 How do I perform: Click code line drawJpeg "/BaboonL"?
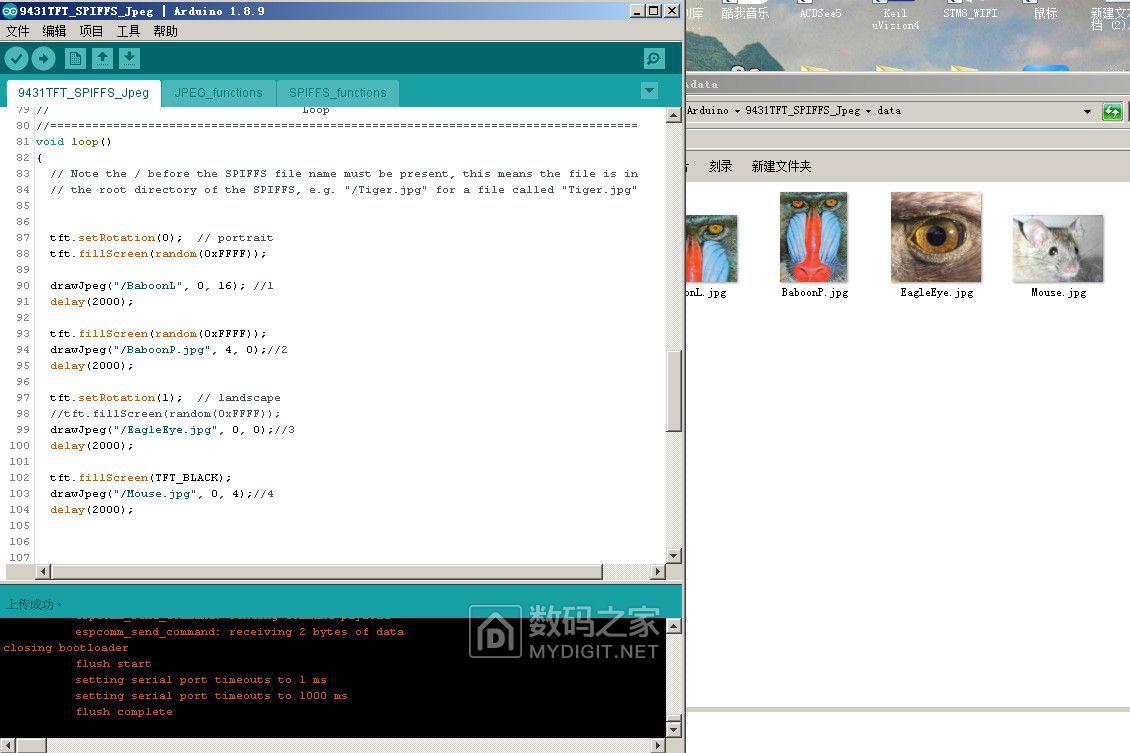(x=161, y=286)
